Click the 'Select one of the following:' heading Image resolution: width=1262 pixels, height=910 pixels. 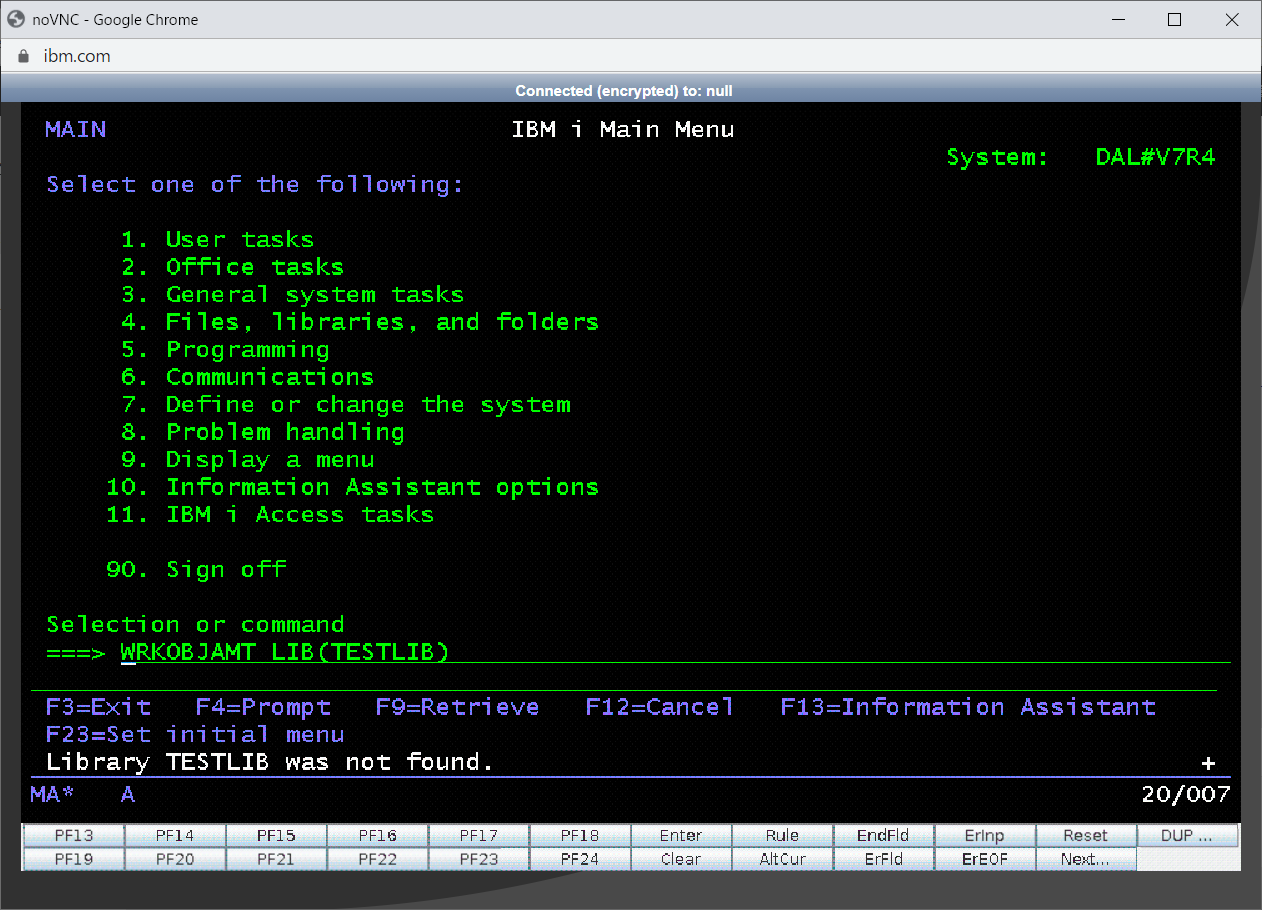255,185
